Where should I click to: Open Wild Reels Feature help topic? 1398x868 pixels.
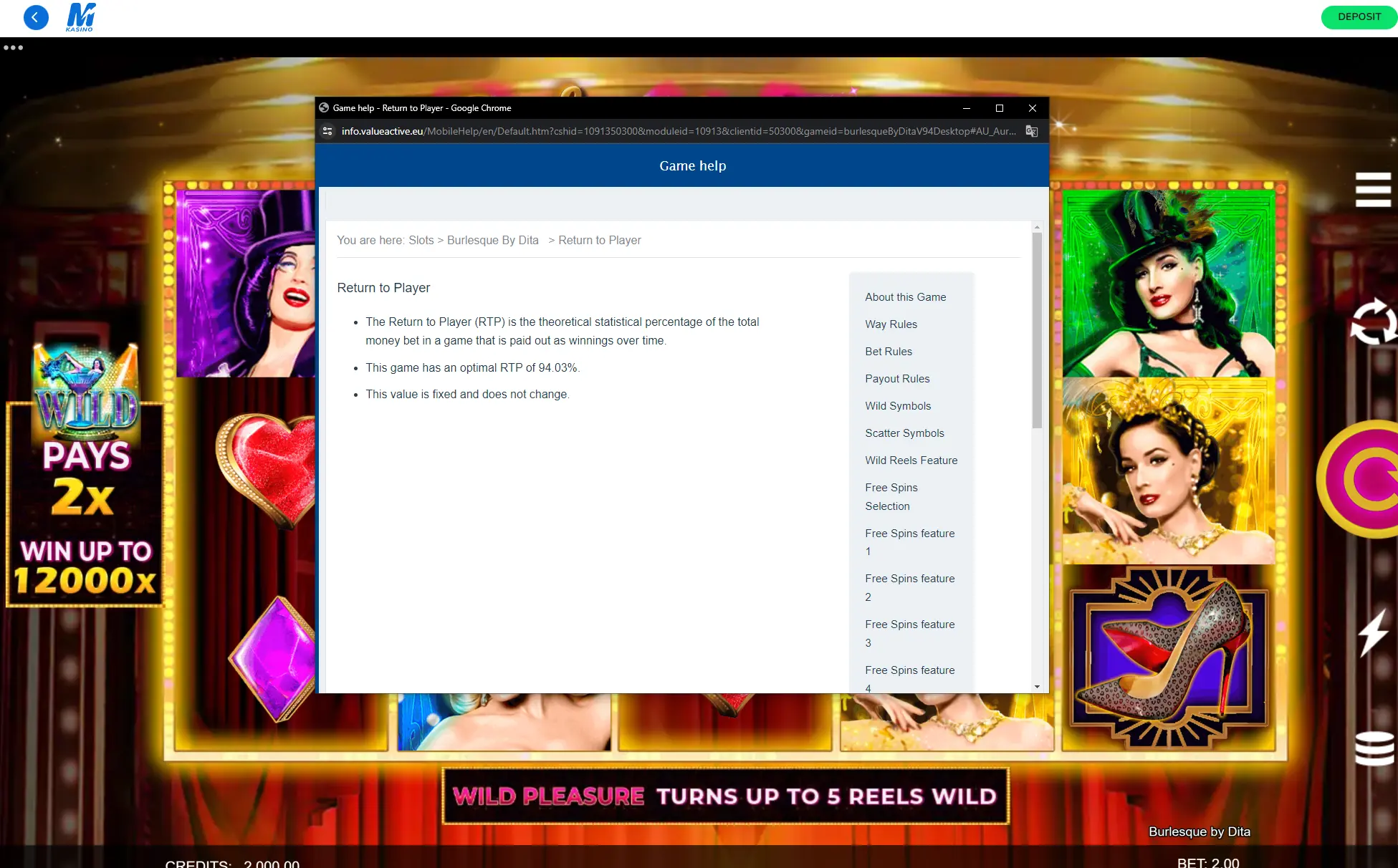[911, 460]
